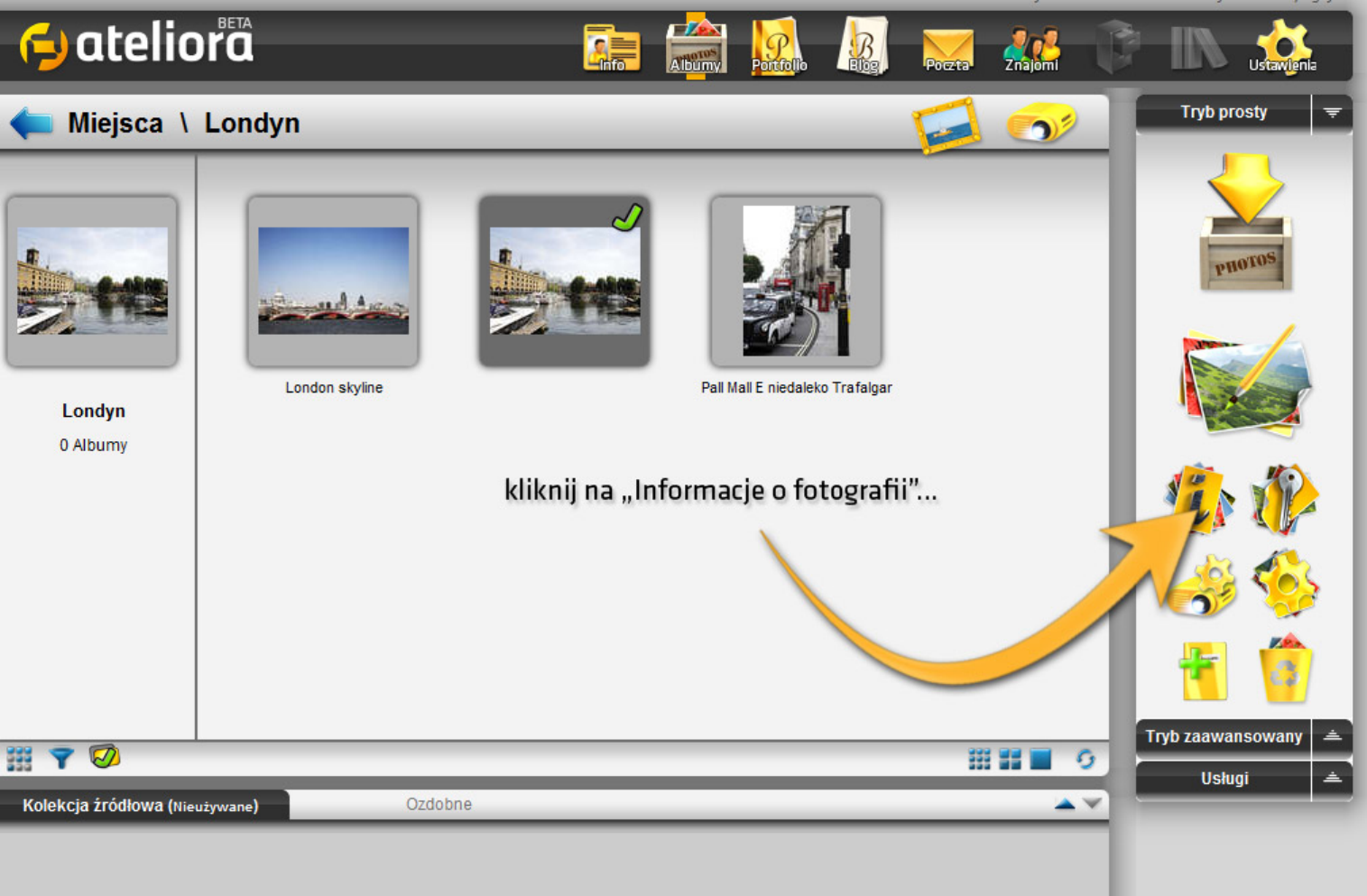Click the blue funnel filter icon
This screenshot has height=896, width=1367.
tap(61, 758)
